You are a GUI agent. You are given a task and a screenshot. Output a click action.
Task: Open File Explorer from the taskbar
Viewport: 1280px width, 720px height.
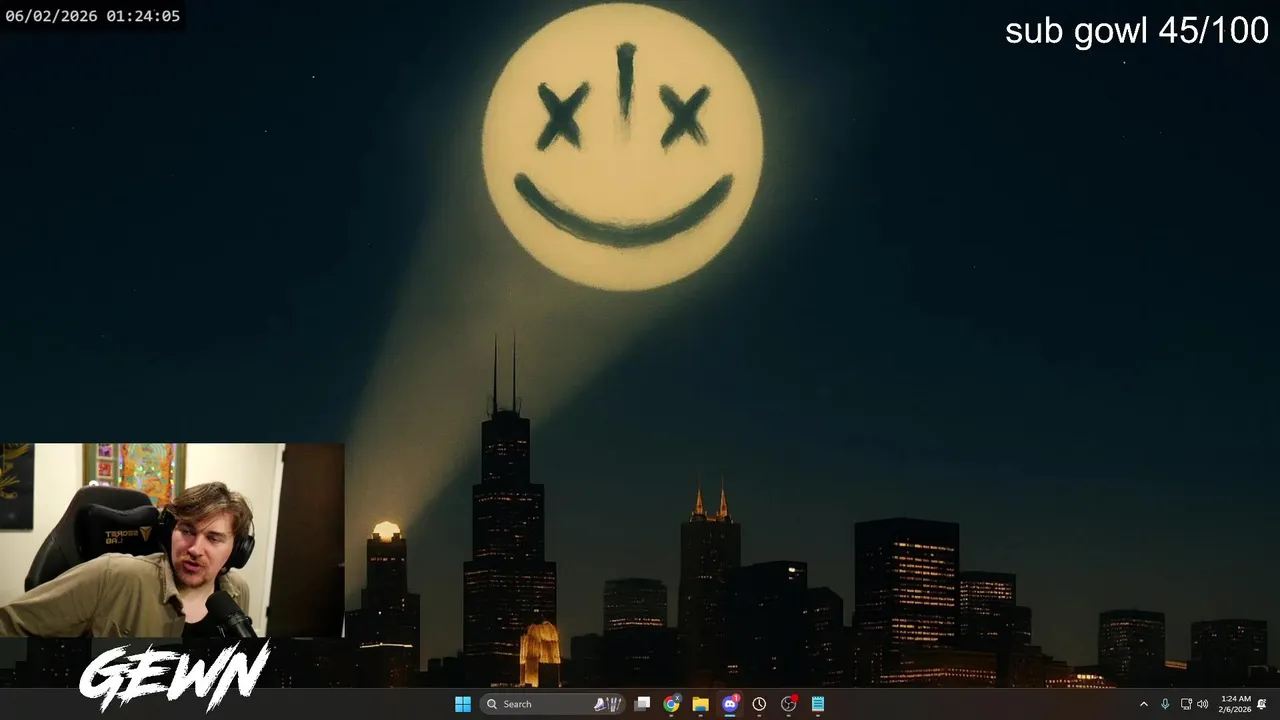pos(700,704)
